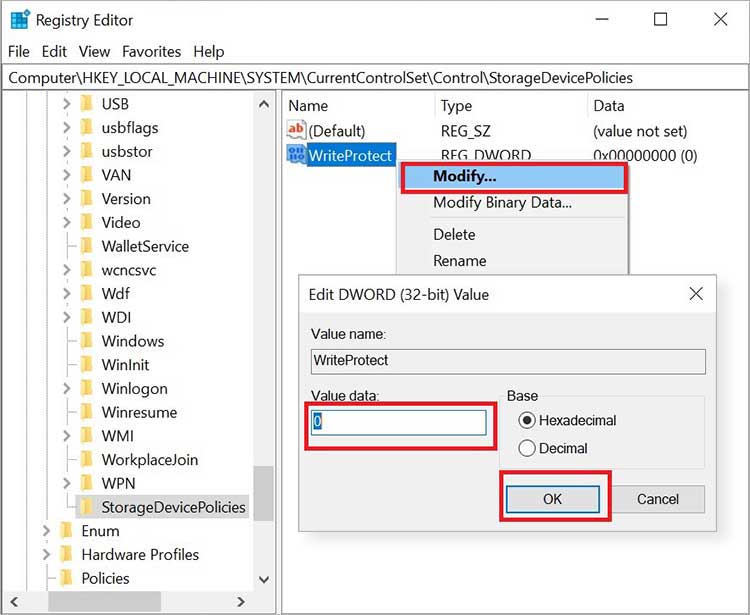Click the WPN folder icon

point(87,483)
